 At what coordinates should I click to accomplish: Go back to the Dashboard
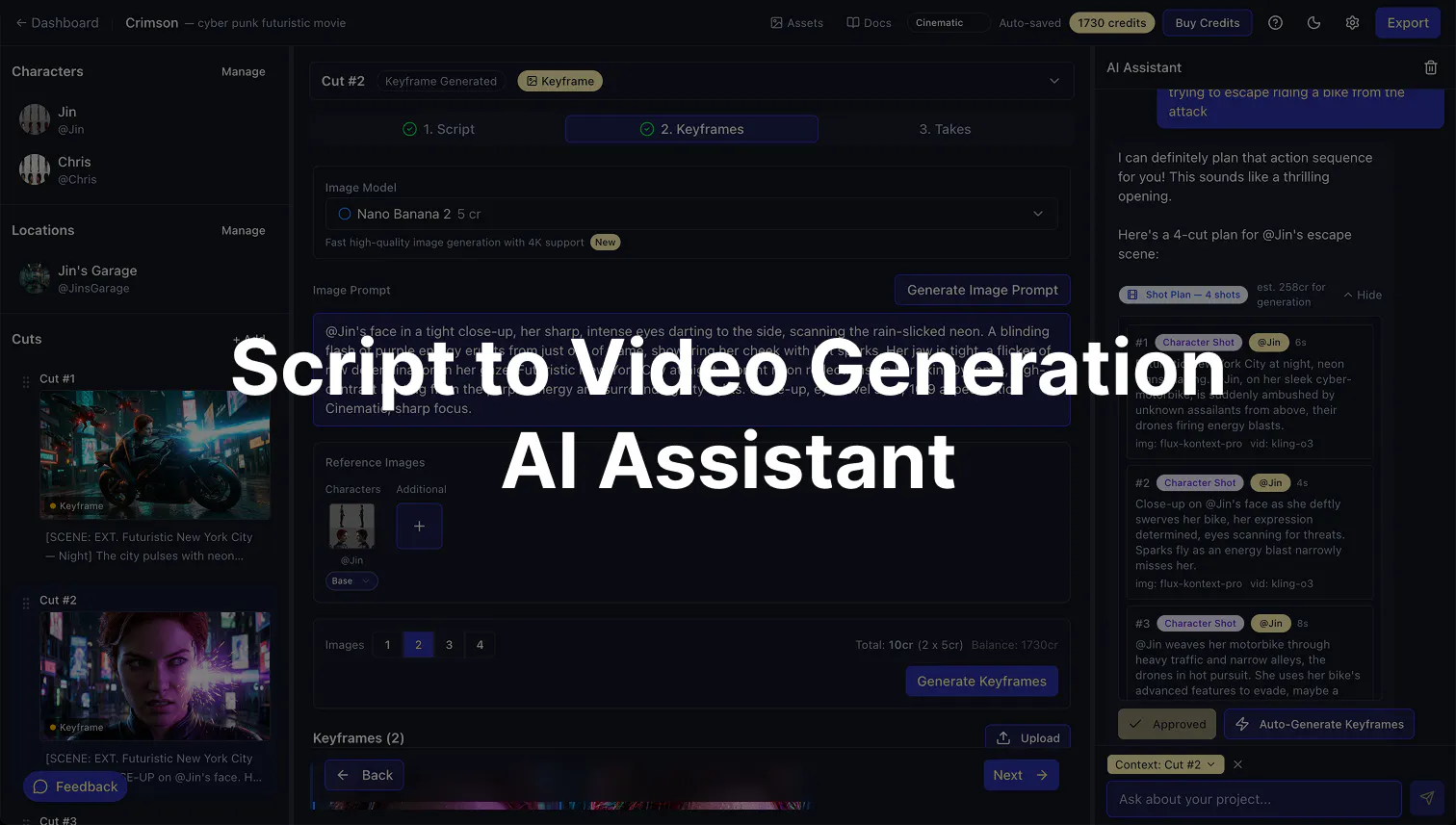(57, 22)
